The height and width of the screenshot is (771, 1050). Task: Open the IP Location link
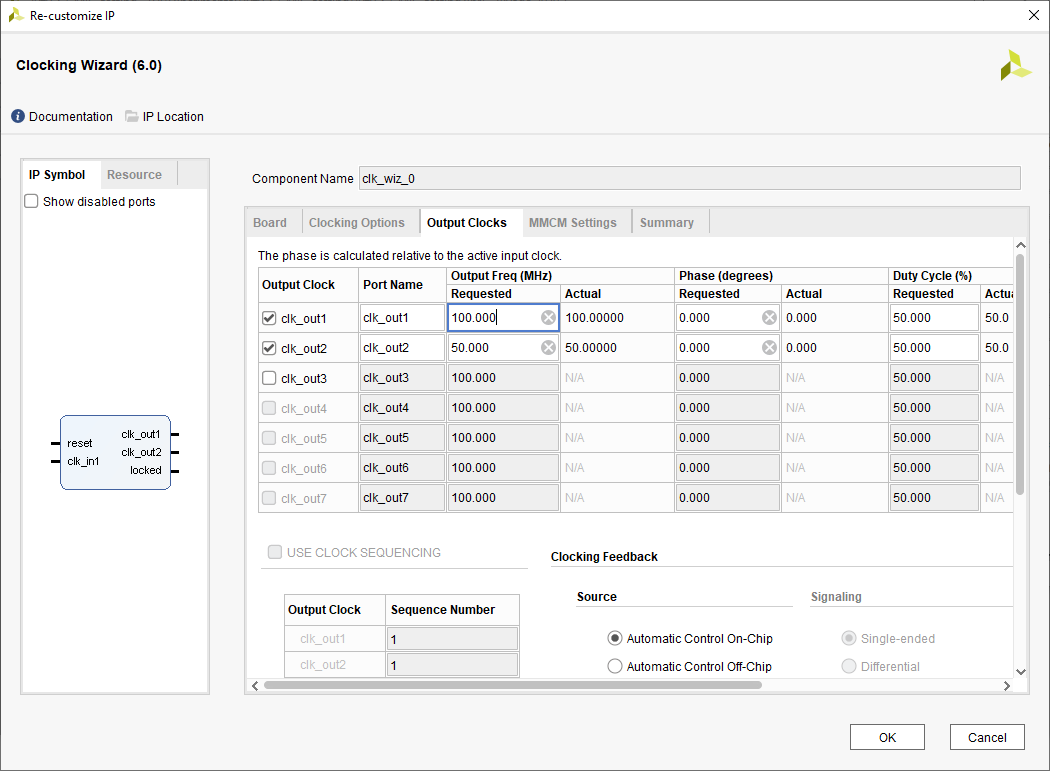point(173,117)
